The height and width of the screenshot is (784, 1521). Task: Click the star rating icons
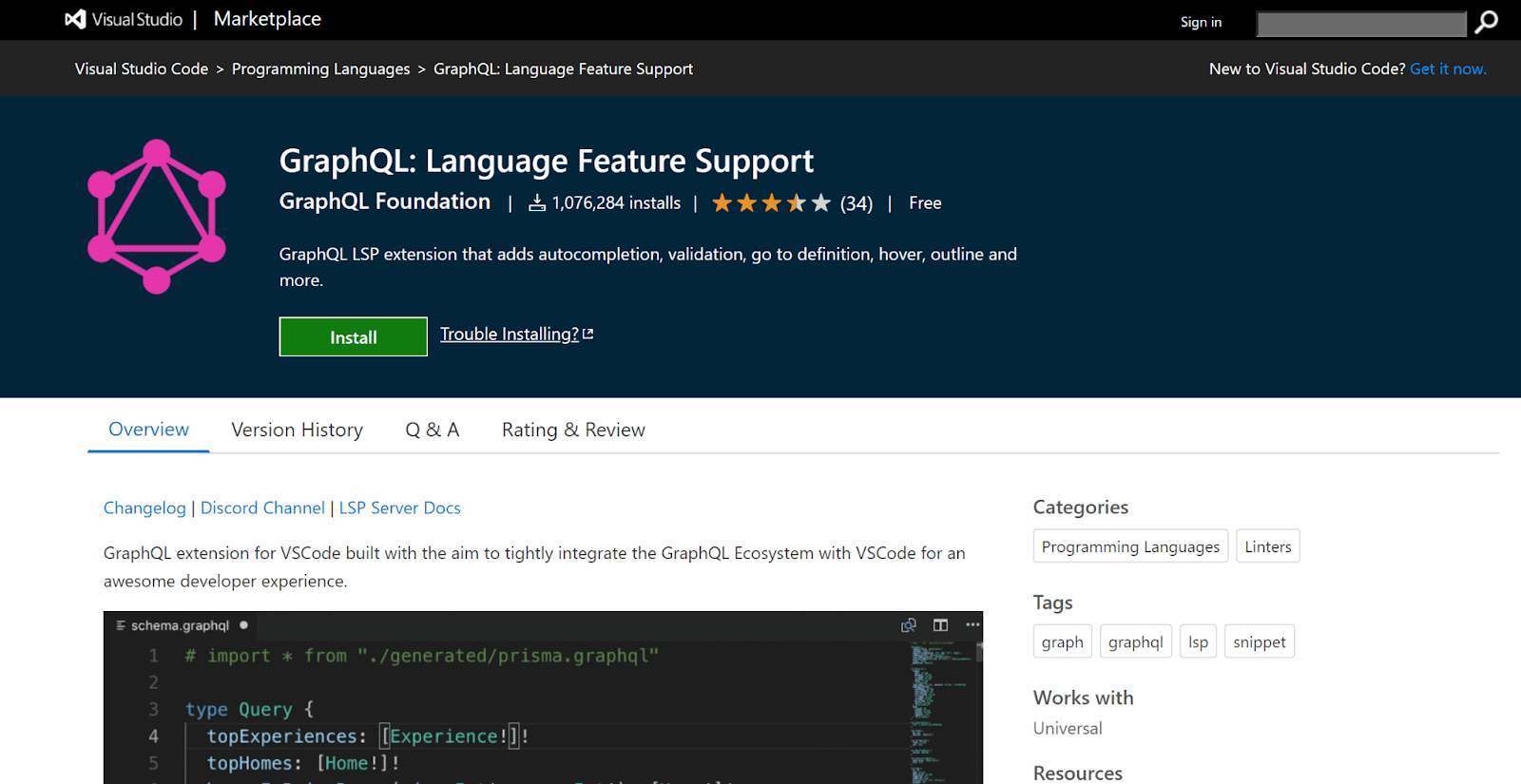(x=771, y=203)
